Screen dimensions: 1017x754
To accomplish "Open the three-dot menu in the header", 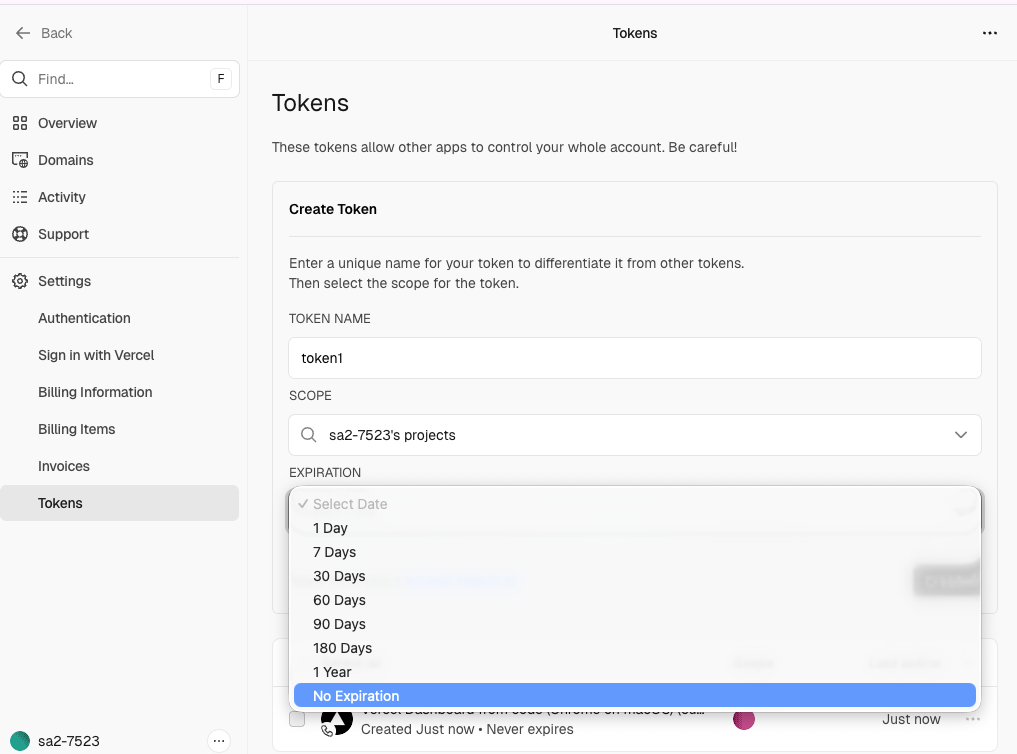I will [989, 33].
